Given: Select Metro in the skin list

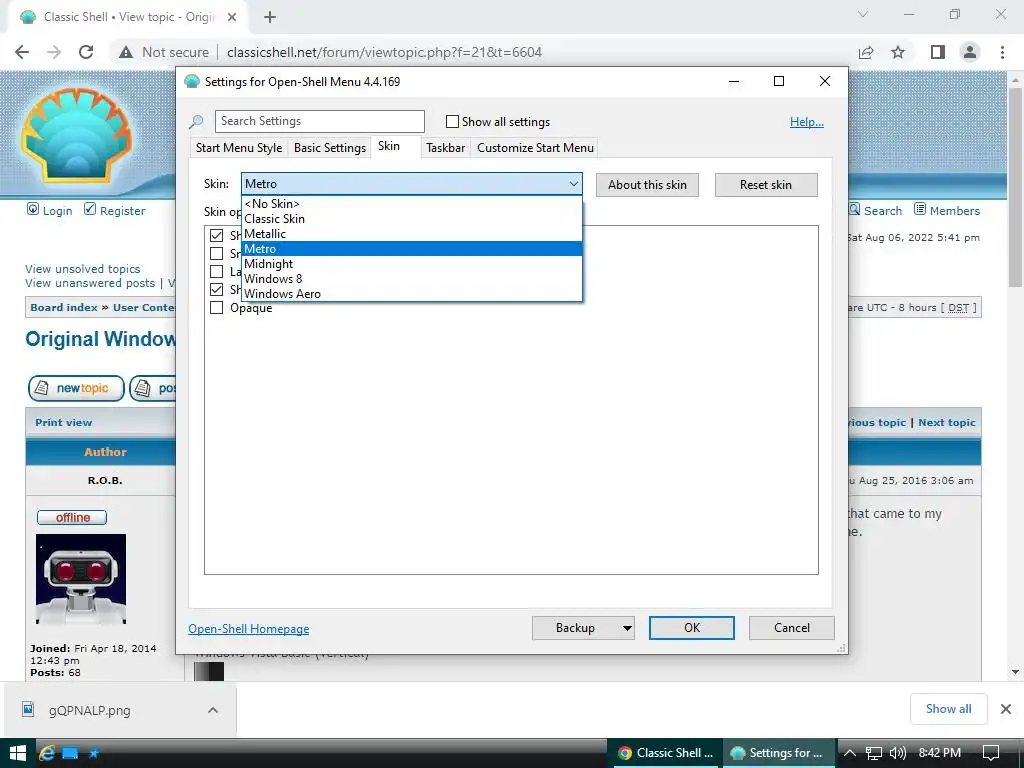Looking at the screenshot, I should (411, 249).
